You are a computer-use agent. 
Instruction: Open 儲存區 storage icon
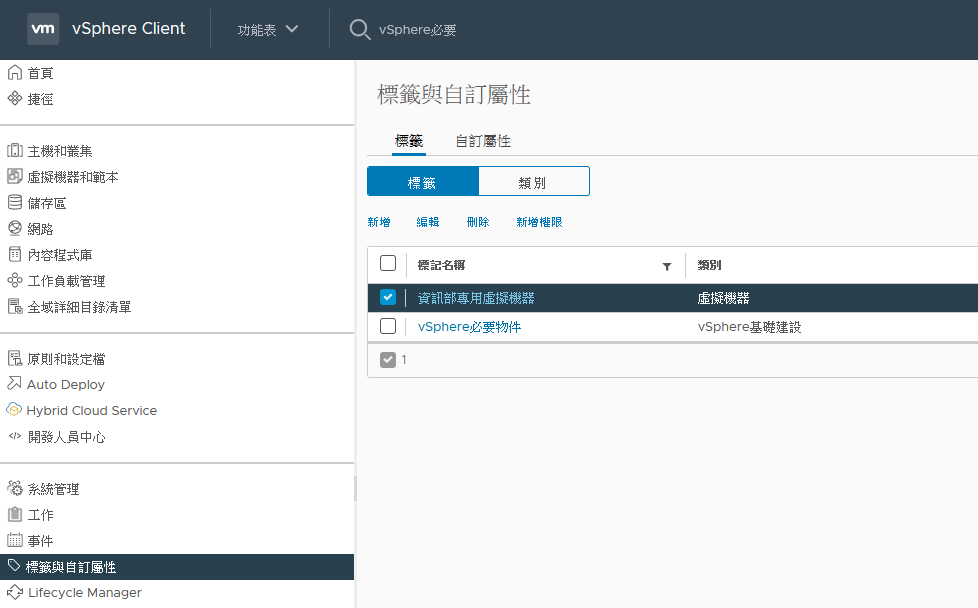(x=14, y=203)
